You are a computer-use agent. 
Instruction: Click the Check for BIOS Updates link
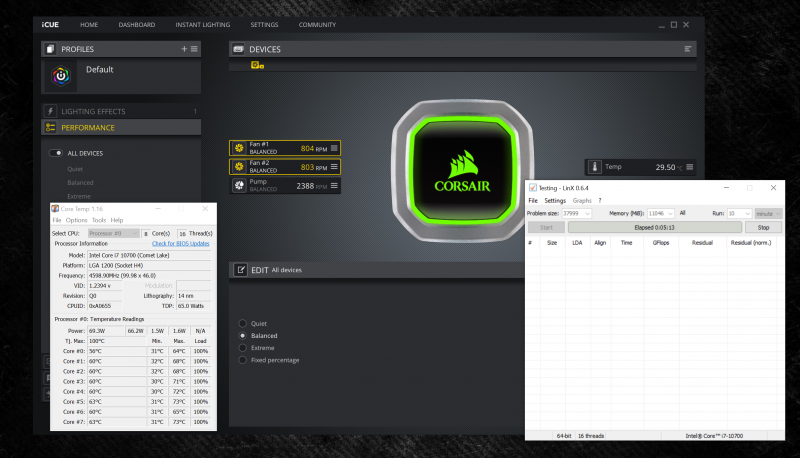pos(182,244)
